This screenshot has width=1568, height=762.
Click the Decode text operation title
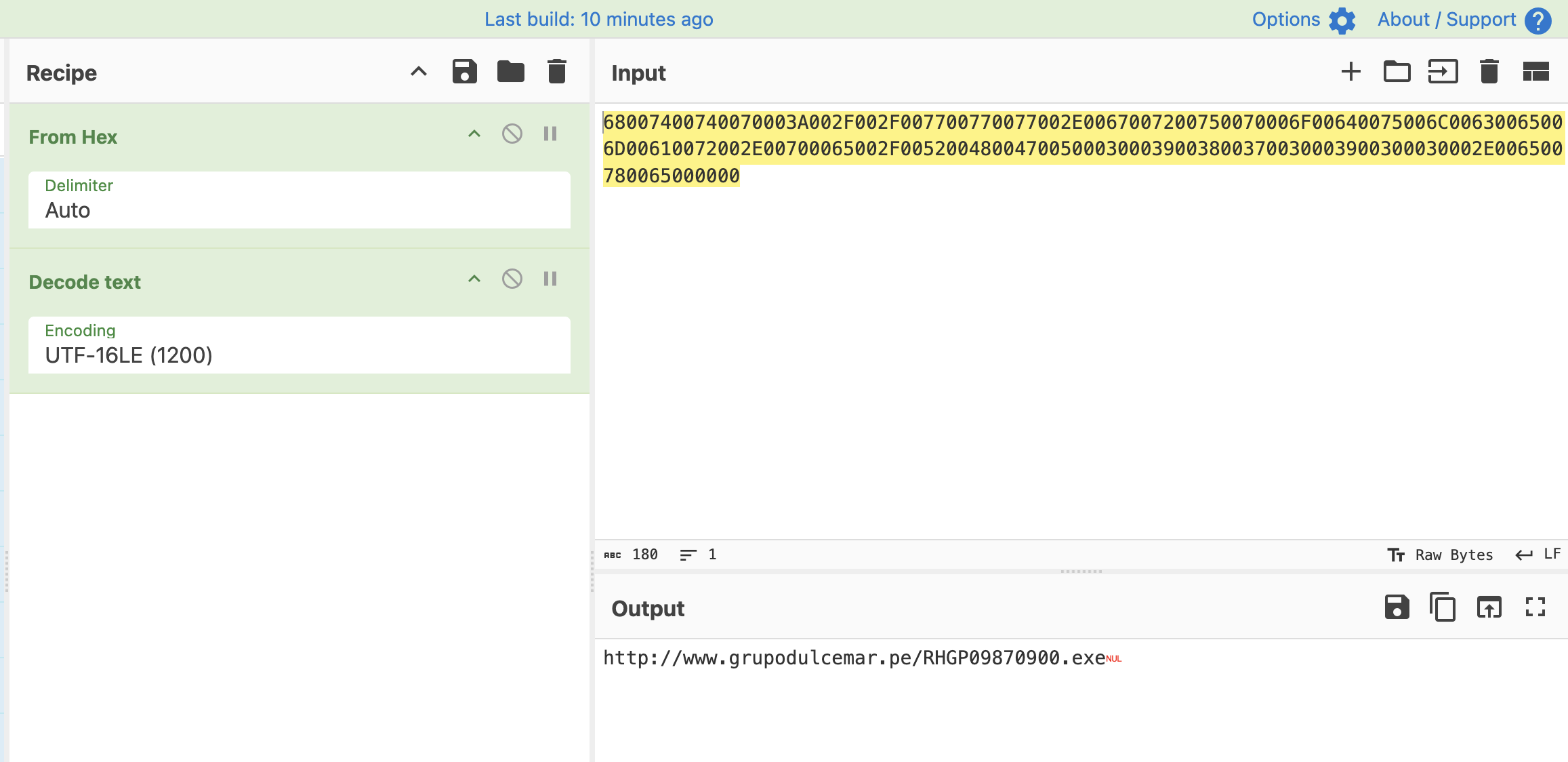pos(85,282)
